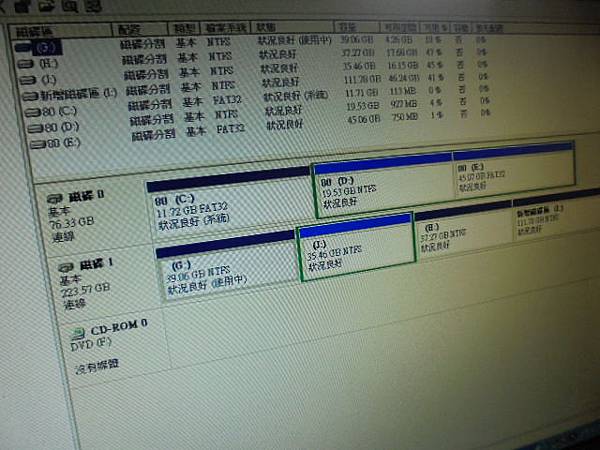Sort by the 檔案系統 column header
The height and width of the screenshot is (450, 600).
point(225,27)
